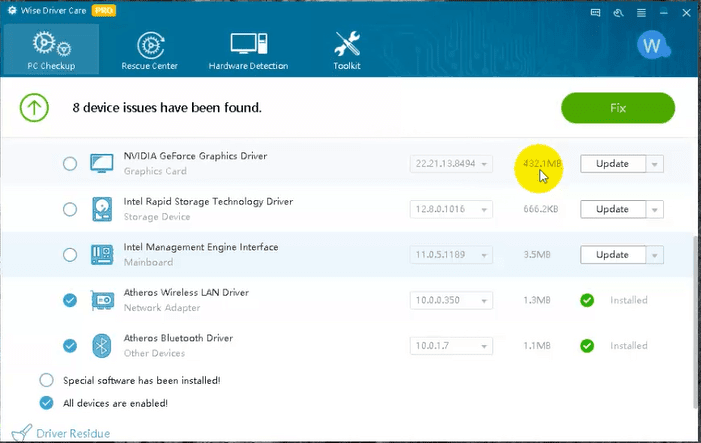Minimize the Wise Driver Care window
701x443 pixels.
(x=664, y=13)
